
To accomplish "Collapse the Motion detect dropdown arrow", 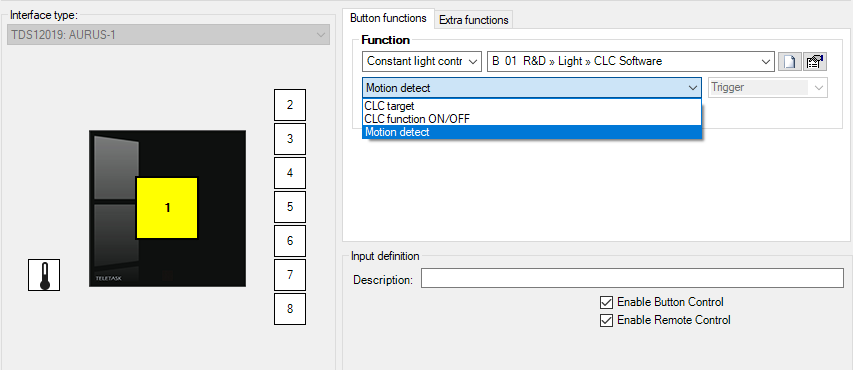I will pyautogui.click(x=693, y=88).
